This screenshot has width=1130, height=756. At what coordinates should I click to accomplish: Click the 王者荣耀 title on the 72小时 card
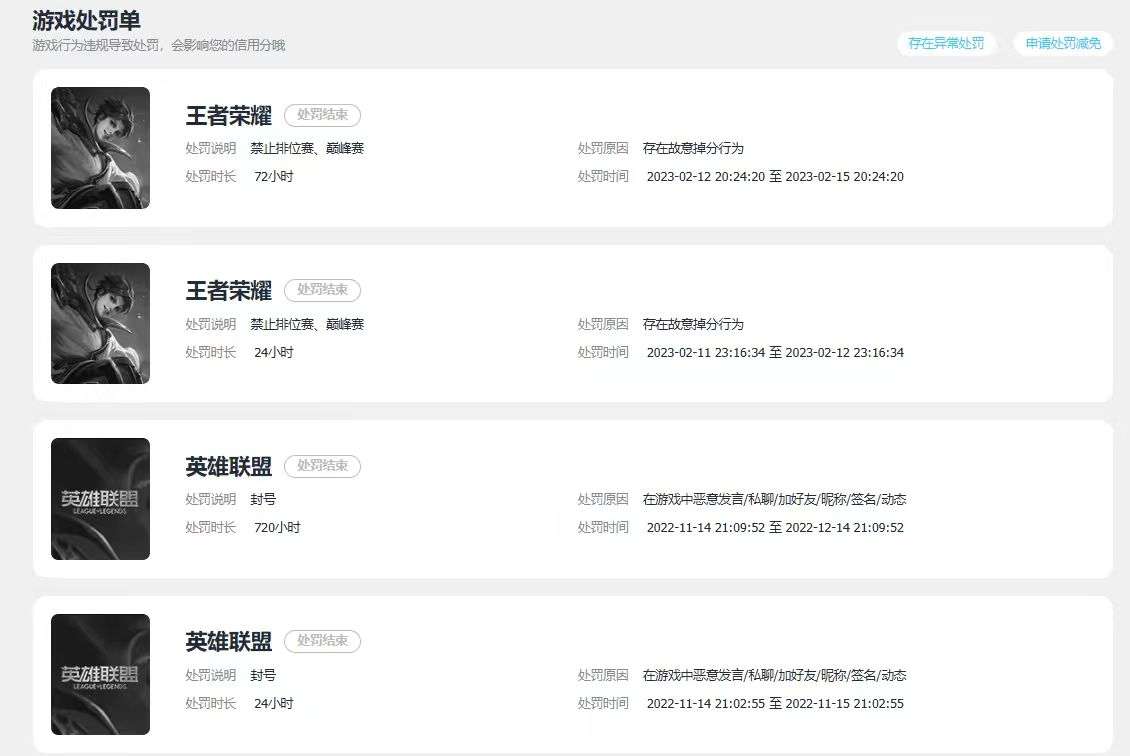(x=228, y=115)
